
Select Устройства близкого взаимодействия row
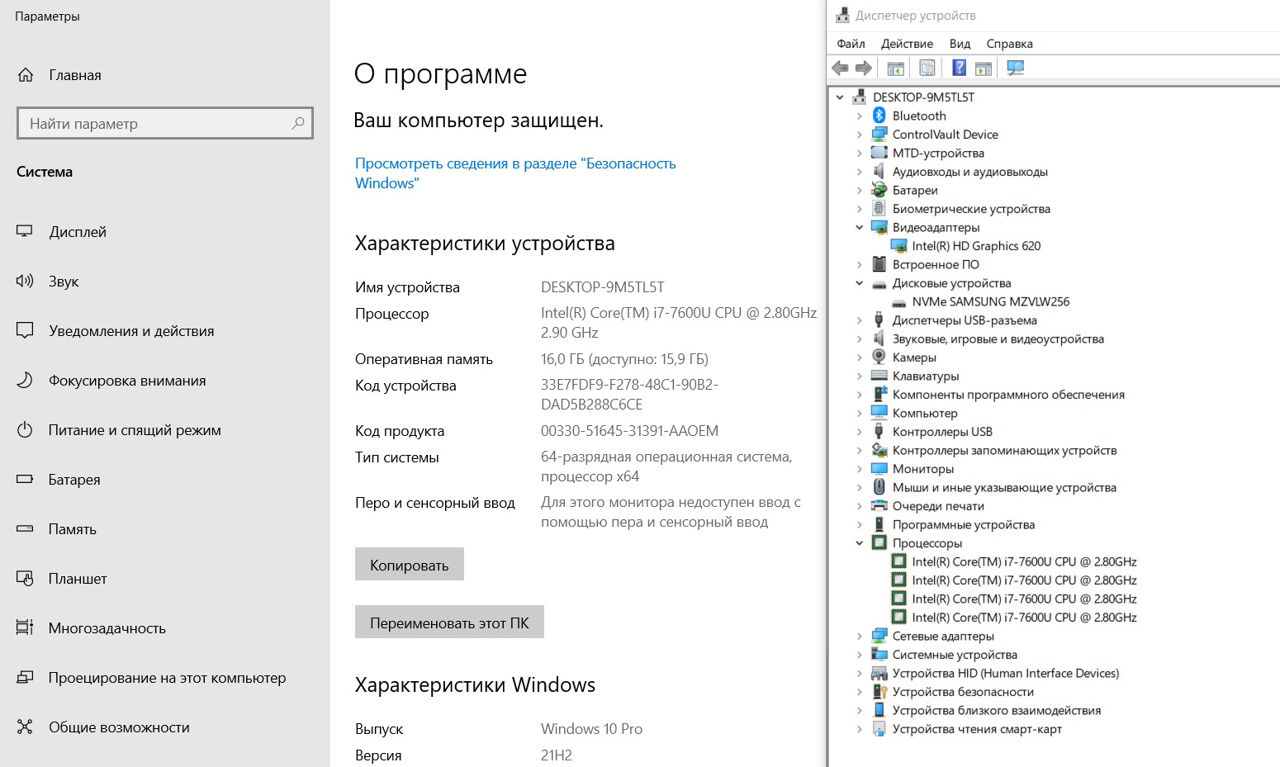996,710
